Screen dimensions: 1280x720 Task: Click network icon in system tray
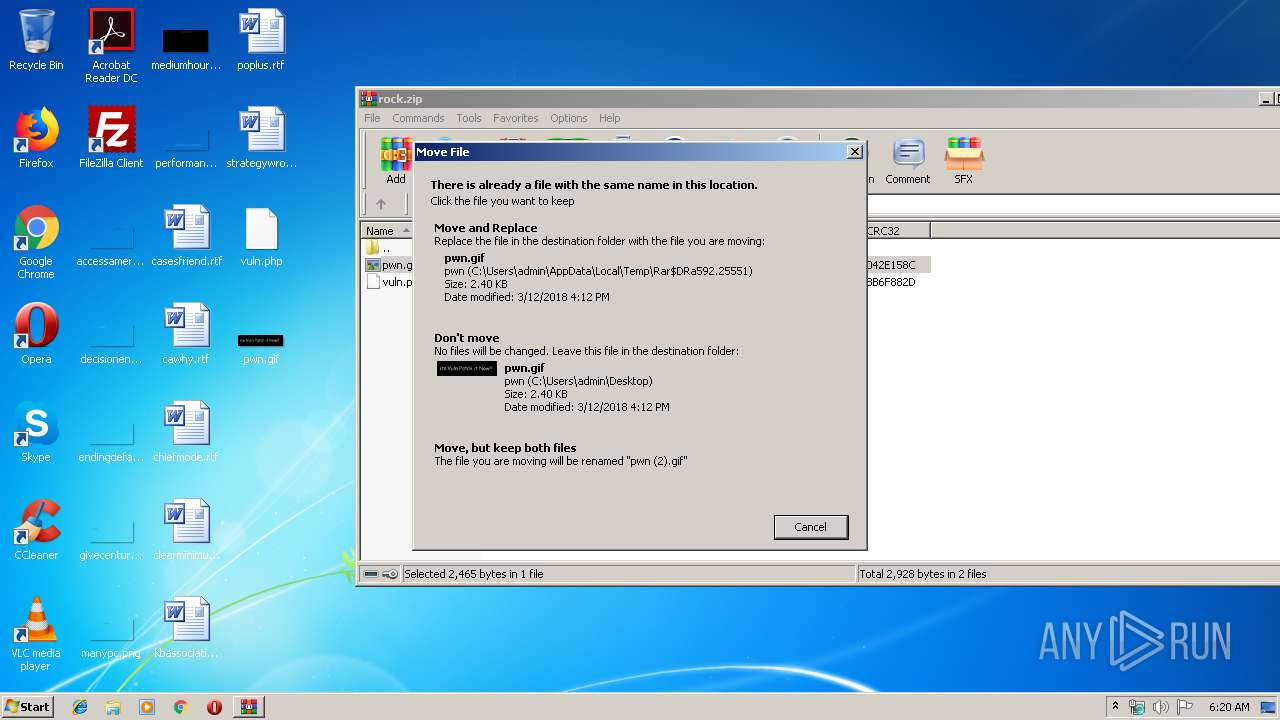pyautogui.click(x=1137, y=707)
